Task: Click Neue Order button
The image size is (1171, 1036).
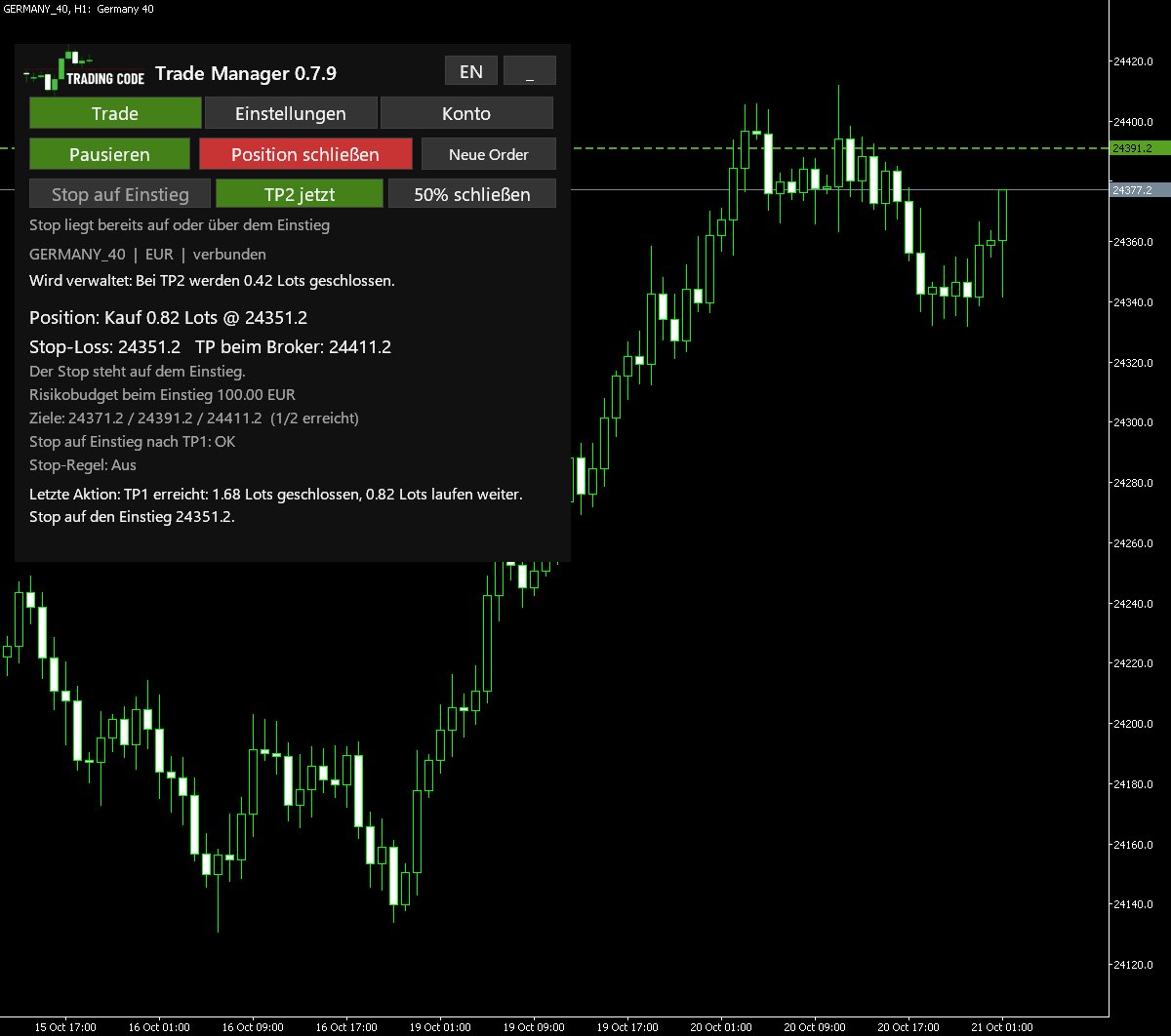Action: [489, 154]
